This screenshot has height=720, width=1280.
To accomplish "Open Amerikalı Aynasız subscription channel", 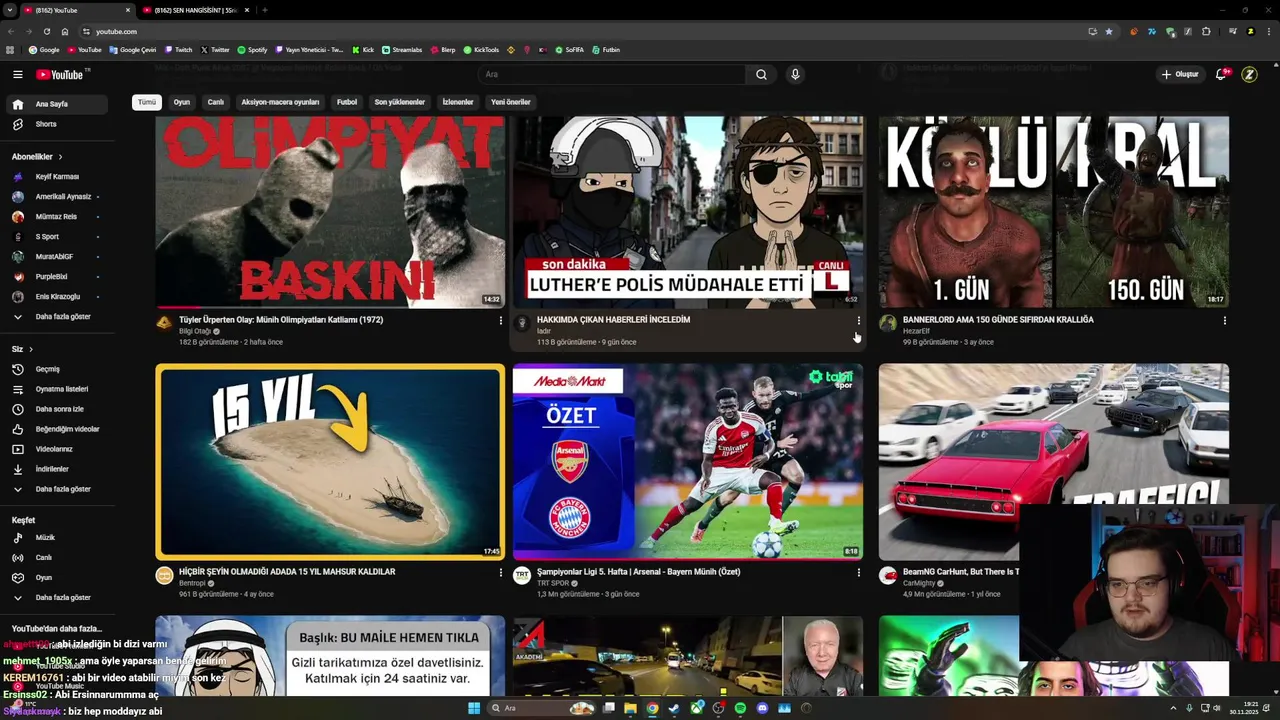I will pos(56,197).
